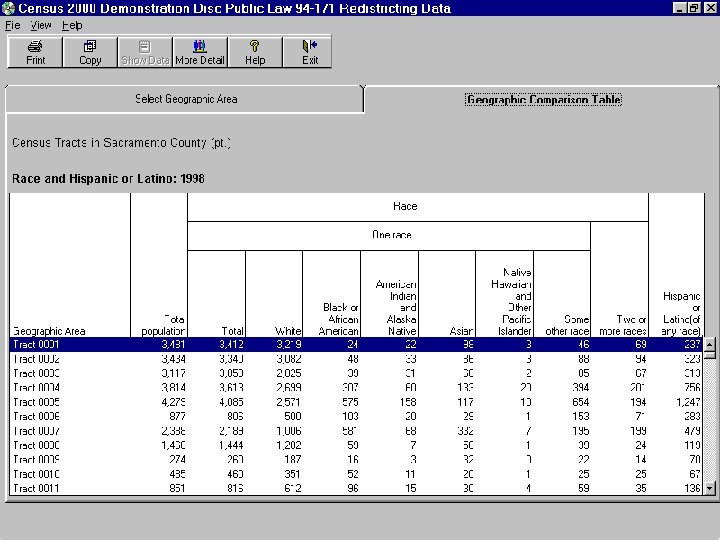The image size is (720, 540).
Task: Restore the Census 2000 window
Action: [693, 8]
